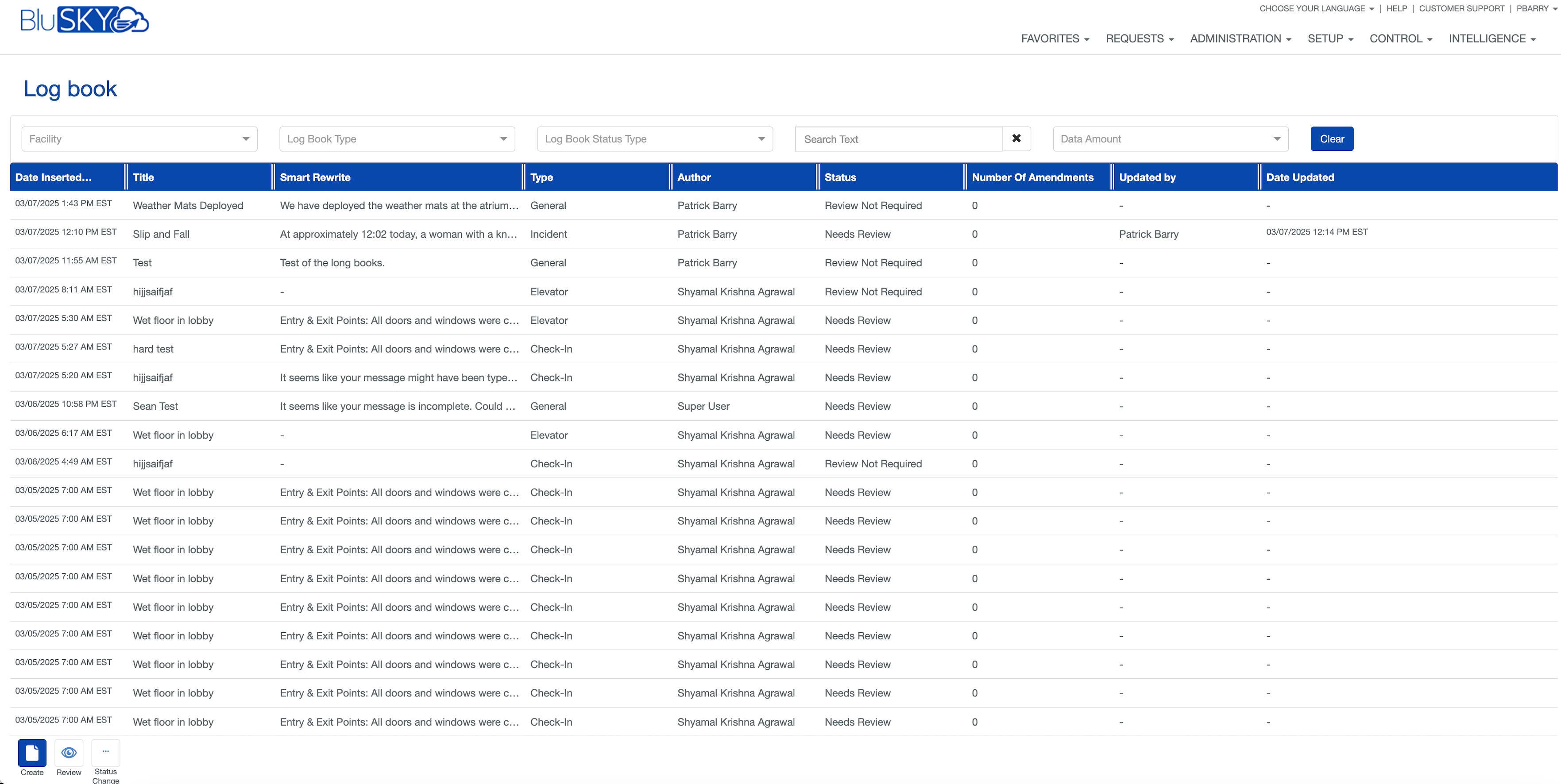Sort by the Status column header

840,177
